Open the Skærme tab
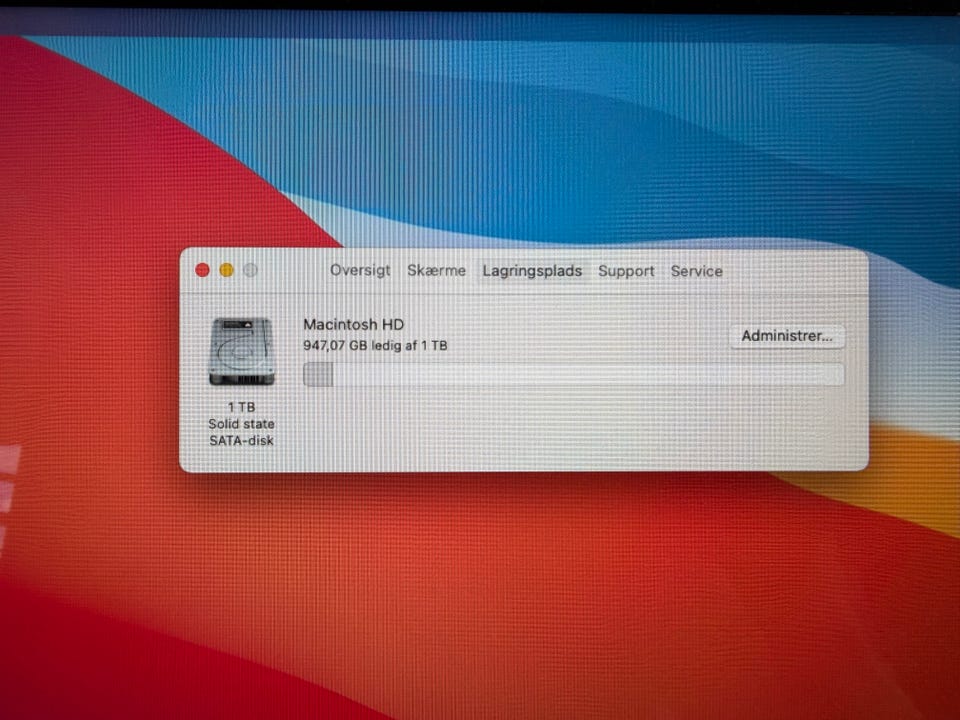960x720 pixels. [437, 271]
